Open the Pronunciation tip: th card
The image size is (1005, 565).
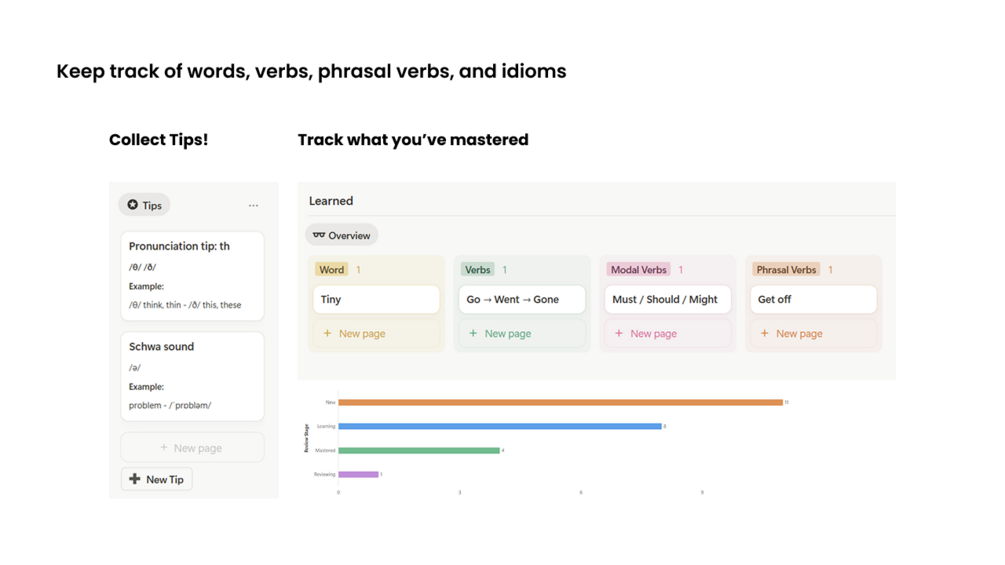pyautogui.click(x=192, y=275)
